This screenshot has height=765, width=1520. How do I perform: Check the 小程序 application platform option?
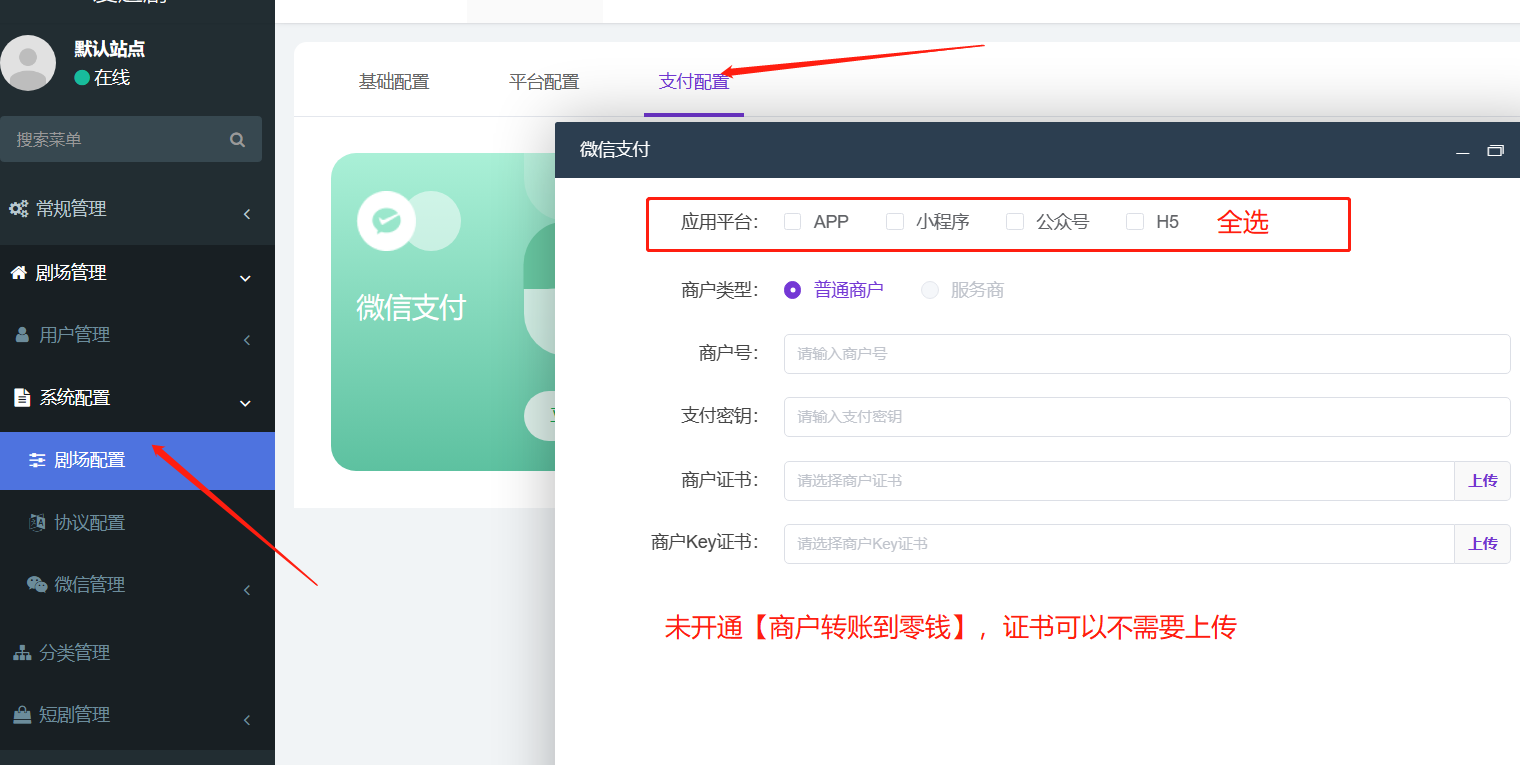[x=894, y=221]
